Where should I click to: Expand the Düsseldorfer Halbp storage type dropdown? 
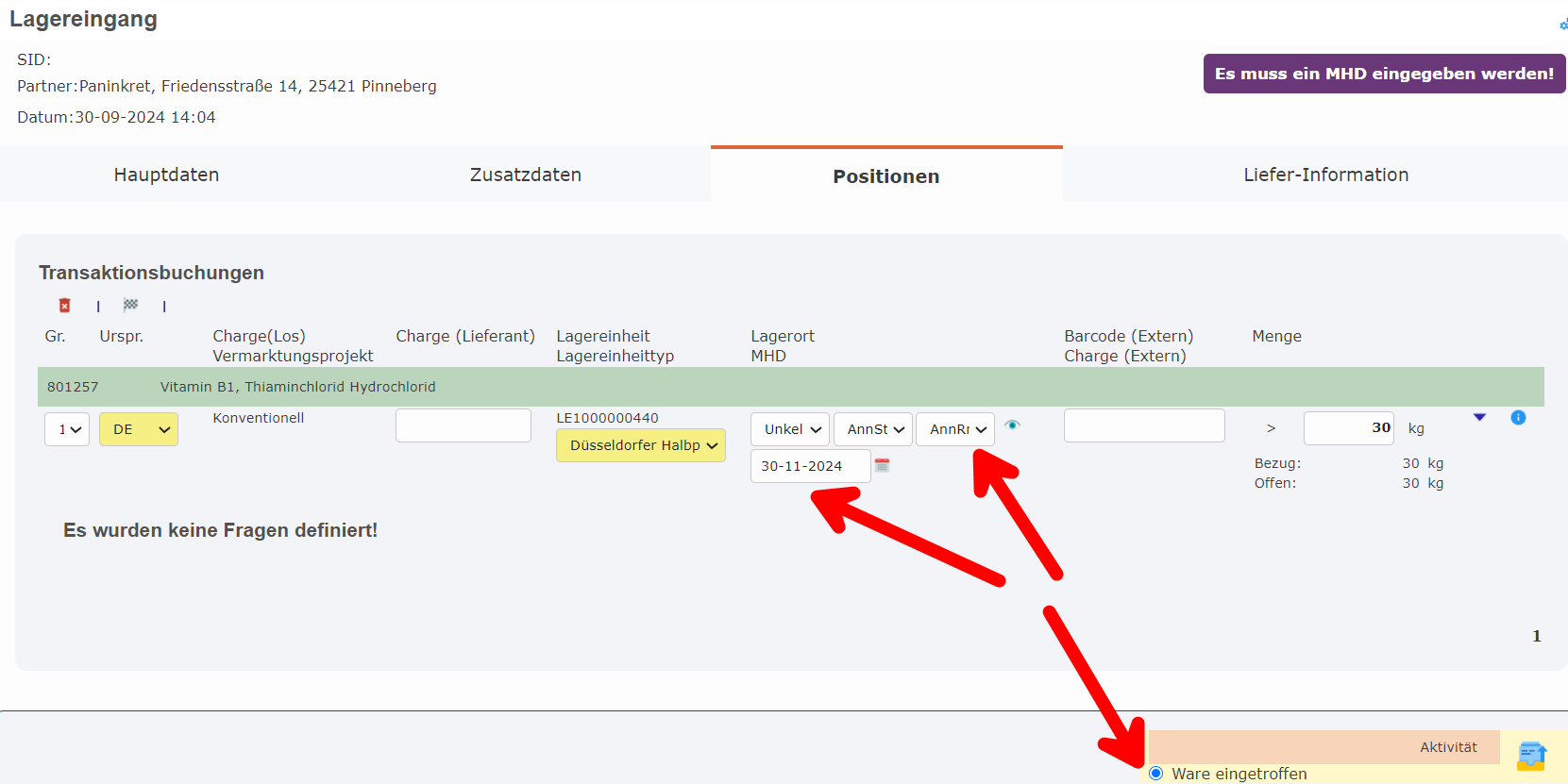point(641,445)
